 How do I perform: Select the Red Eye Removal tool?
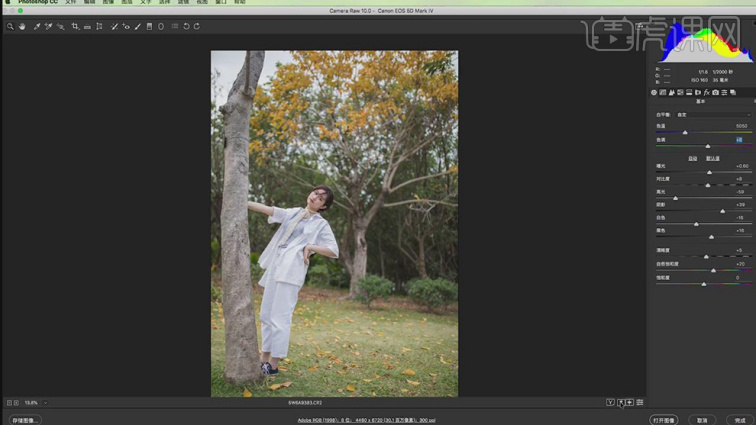pyautogui.click(x=126, y=27)
